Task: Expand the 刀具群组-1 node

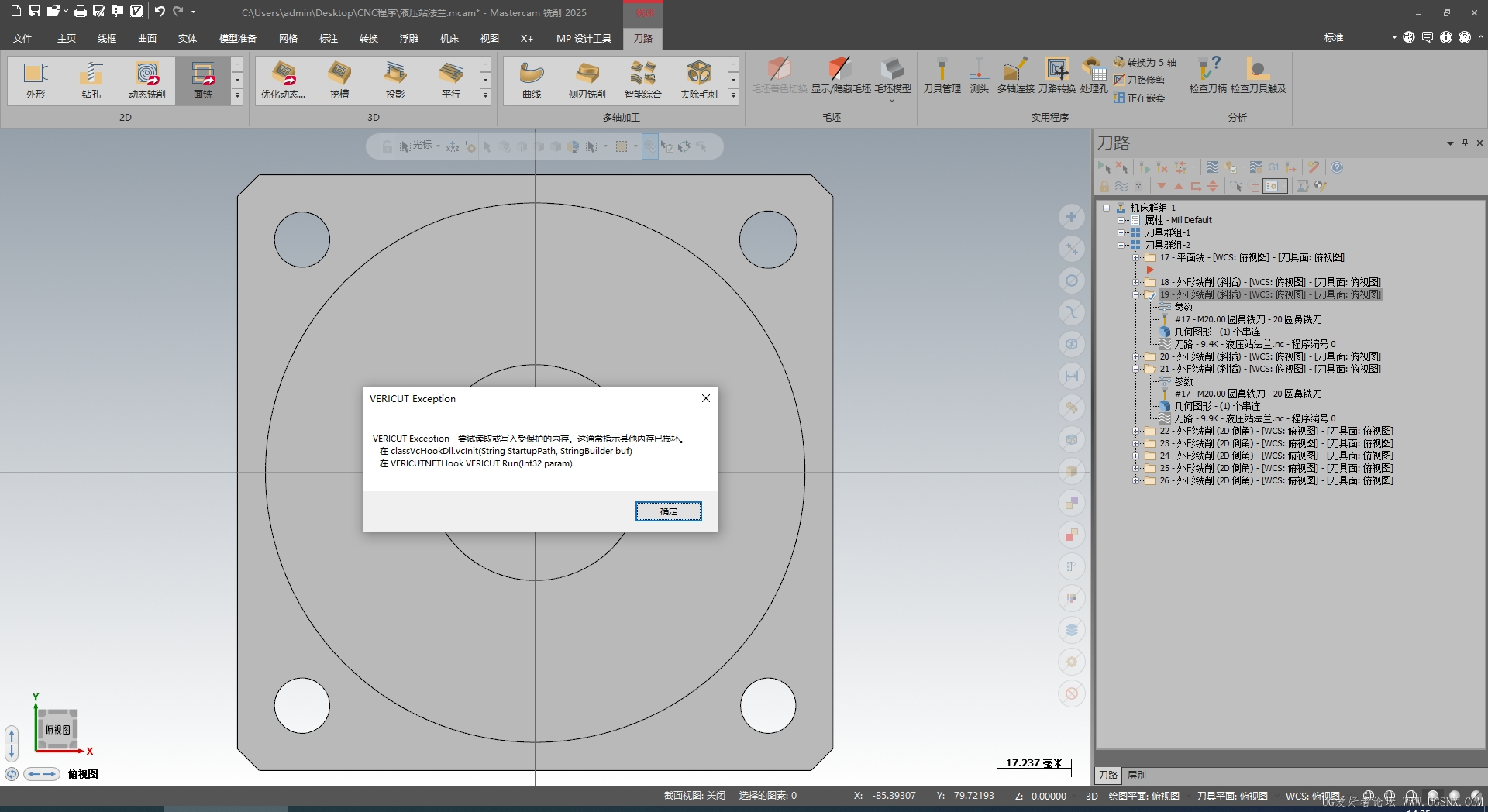Action: [1121, 232]
